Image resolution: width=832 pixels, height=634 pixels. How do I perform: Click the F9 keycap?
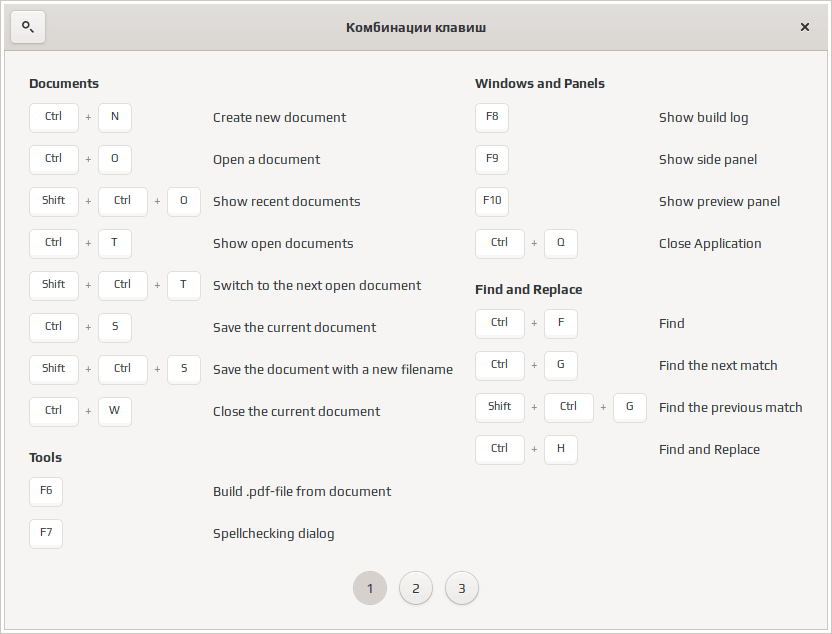point(492,159)
